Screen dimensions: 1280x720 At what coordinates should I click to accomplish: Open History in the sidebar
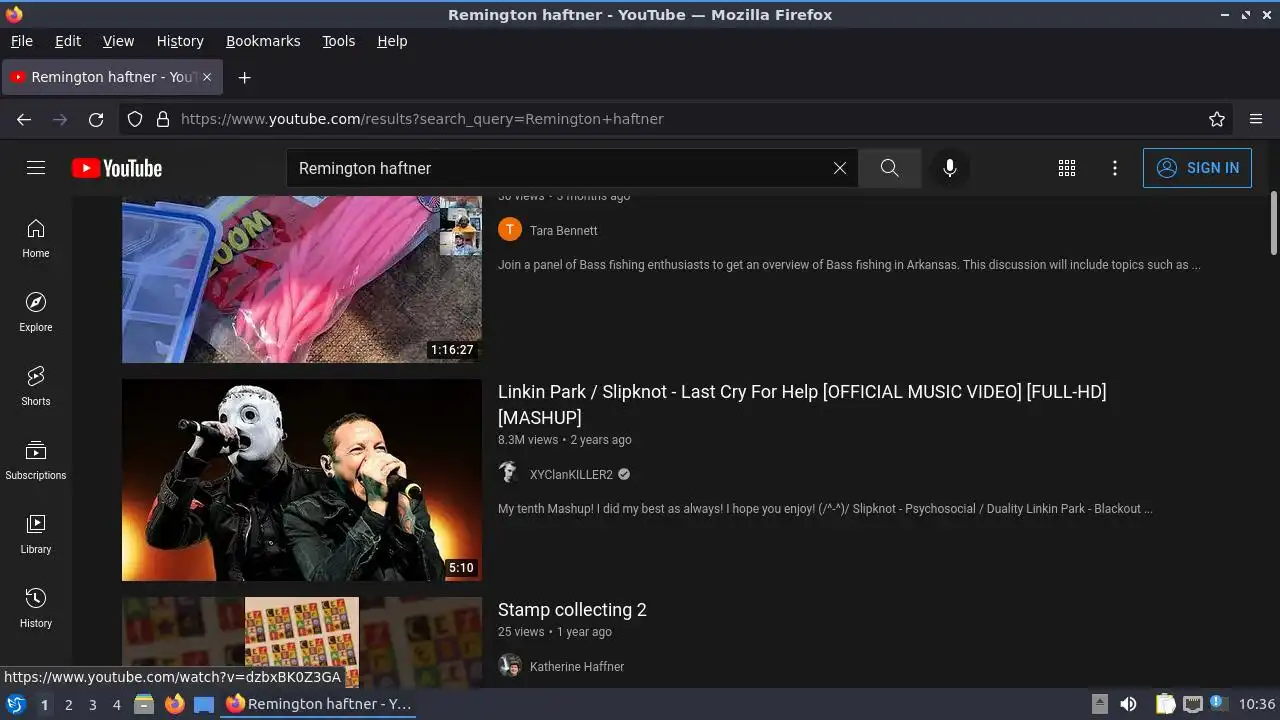coord(36,608)
